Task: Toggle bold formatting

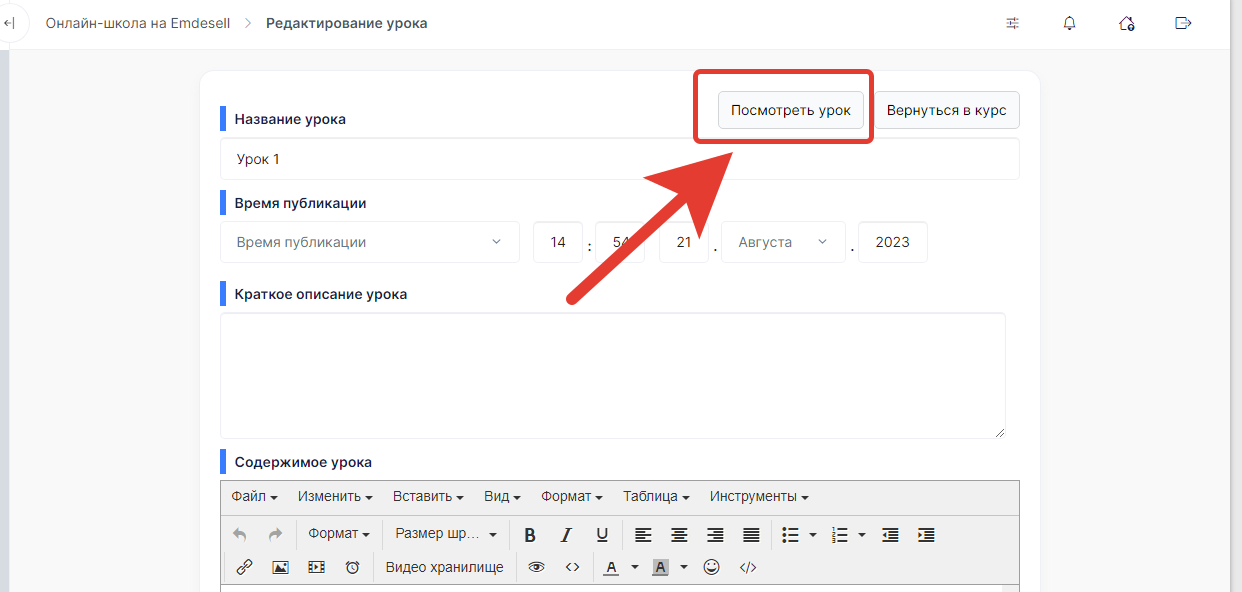Action: [x=530, y=534]
